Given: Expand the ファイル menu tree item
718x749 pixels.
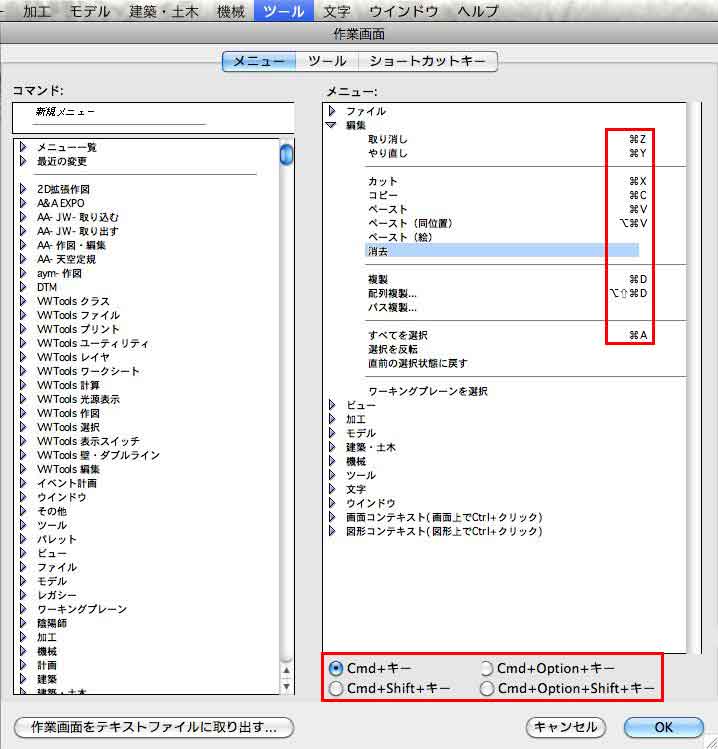Looking at the screenshot, I should click(332, 111).
